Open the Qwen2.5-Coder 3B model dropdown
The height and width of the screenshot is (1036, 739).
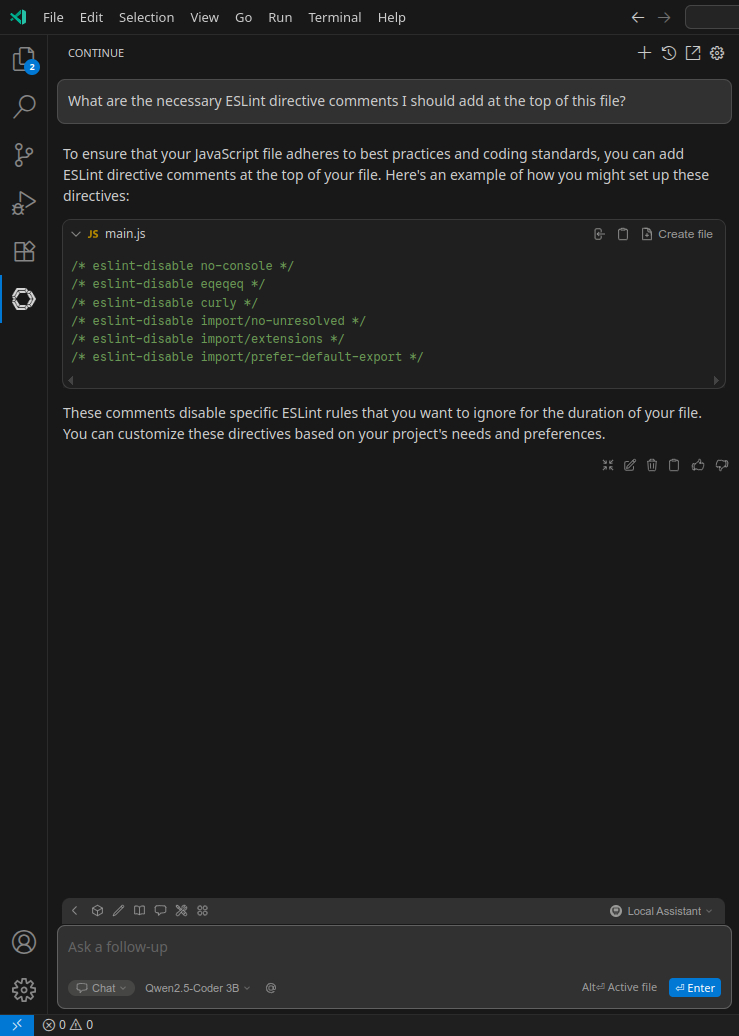[198, 988]
